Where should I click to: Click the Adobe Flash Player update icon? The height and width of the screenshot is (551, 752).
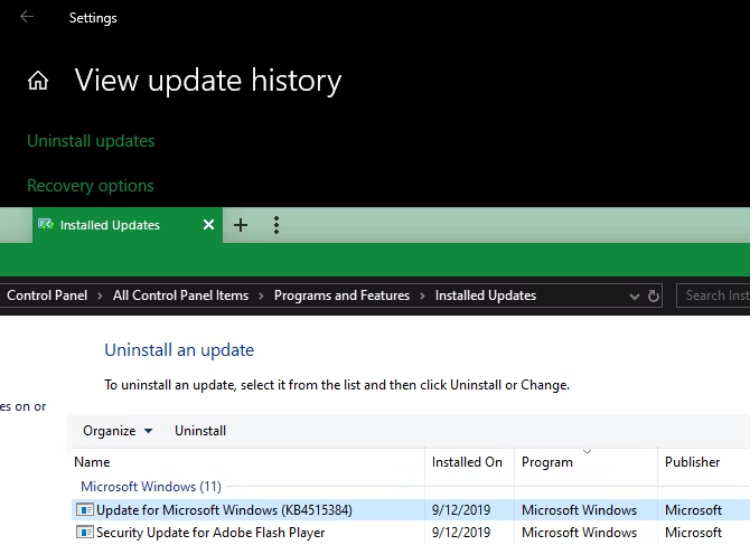tap(85, 532)
